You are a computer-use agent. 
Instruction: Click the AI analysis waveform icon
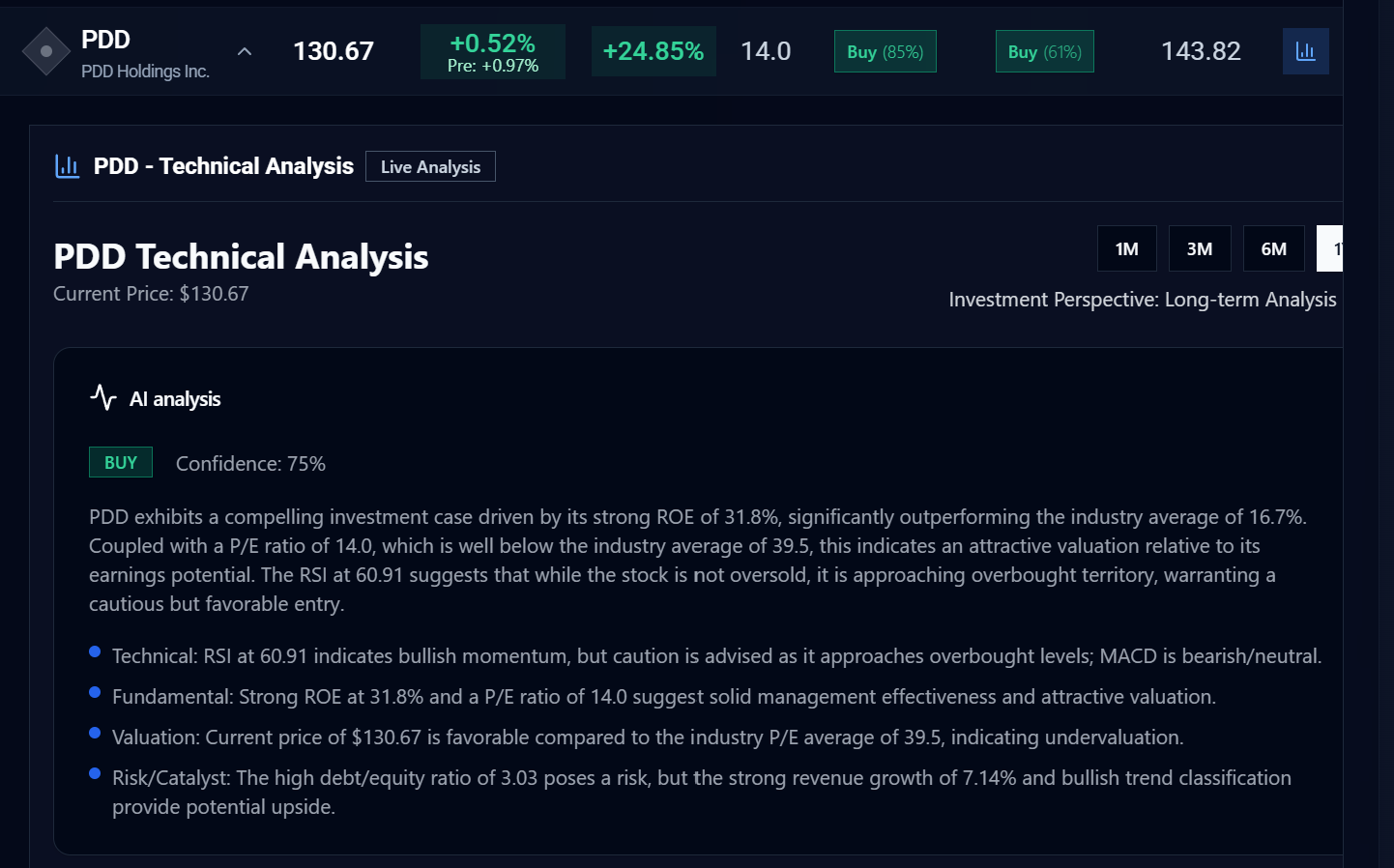tap(102, 396)
